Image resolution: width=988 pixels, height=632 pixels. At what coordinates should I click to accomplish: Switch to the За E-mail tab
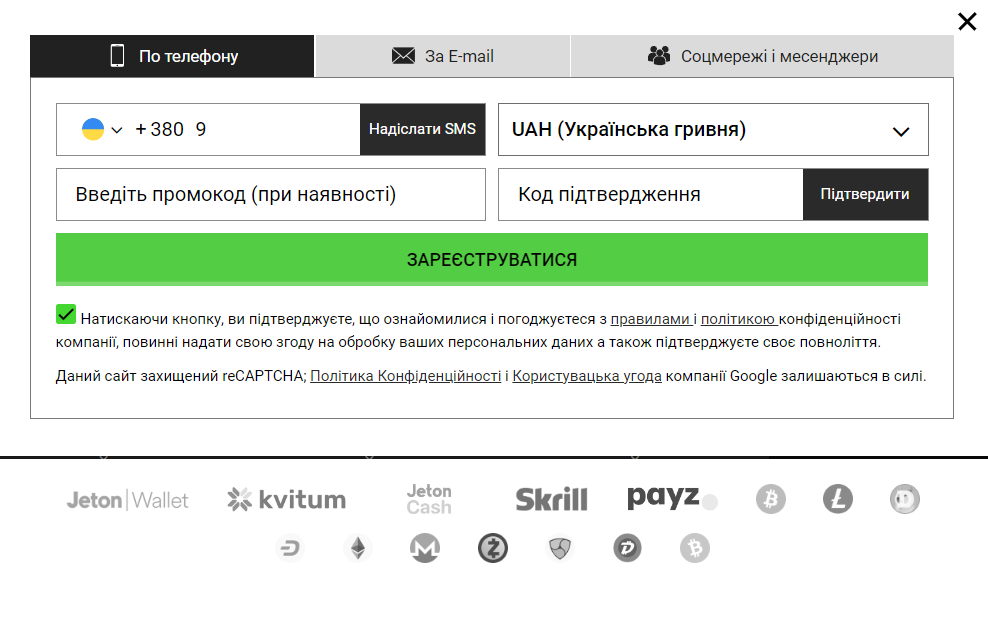click(442, 56)
